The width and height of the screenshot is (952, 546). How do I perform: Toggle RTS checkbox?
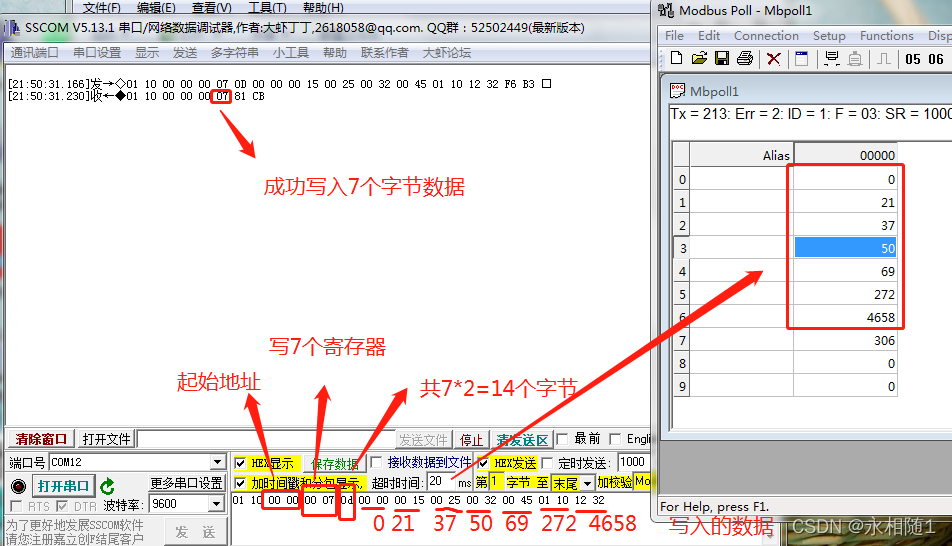[x=16, y=506]
